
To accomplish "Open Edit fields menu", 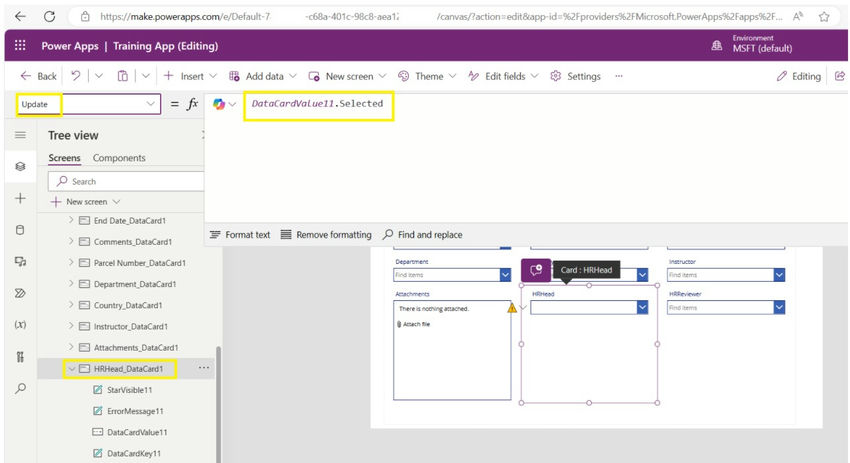I will pyautogui.click(x=504, y=76).
